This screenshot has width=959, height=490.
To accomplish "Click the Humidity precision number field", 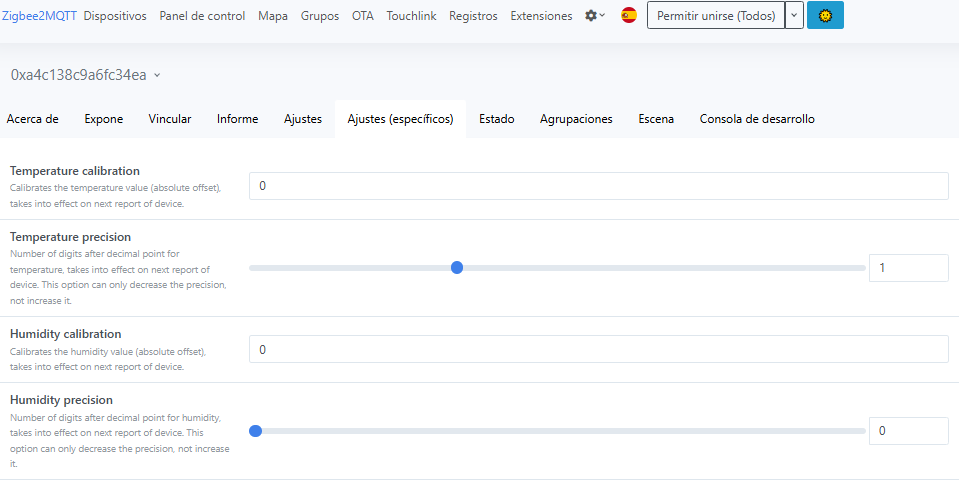I will 908,431.
